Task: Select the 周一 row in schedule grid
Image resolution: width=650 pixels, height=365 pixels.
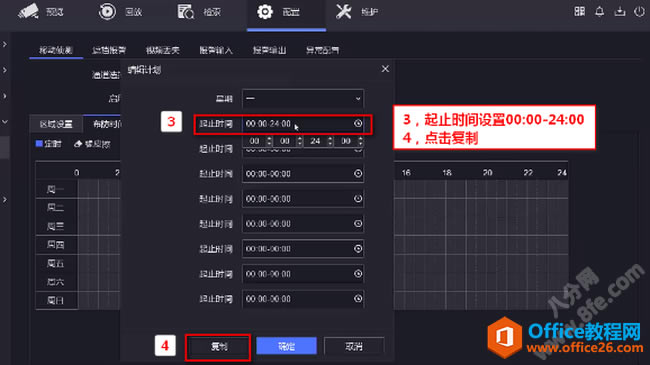Action: pyautogui.click(x=56, y=190)
